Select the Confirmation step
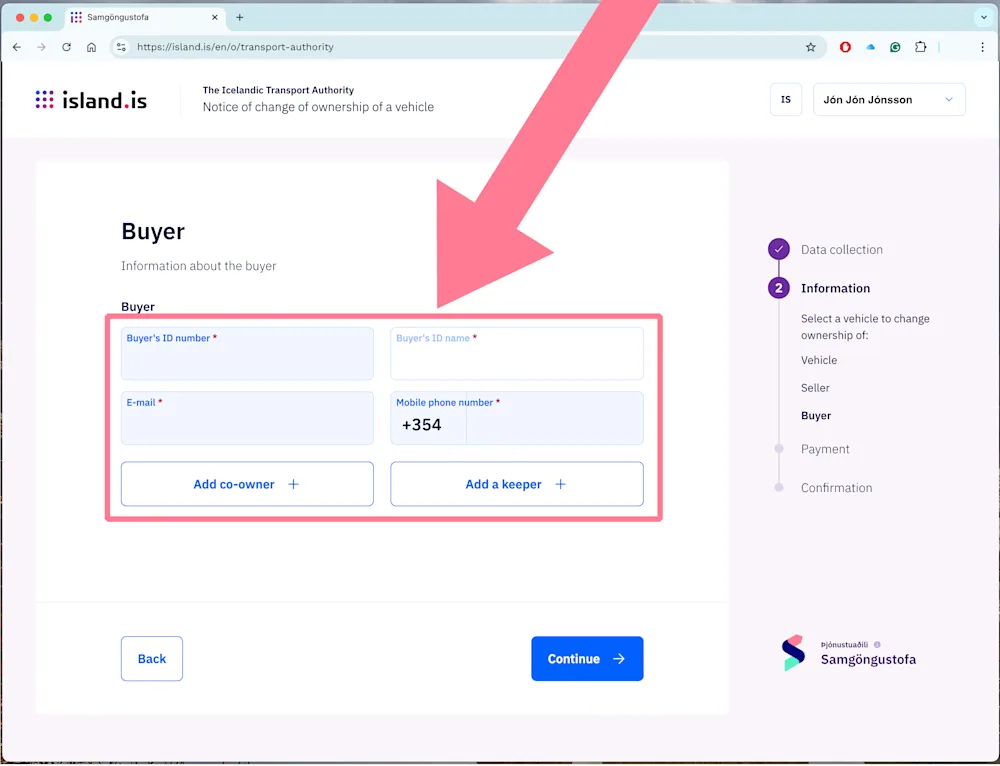 [837, 488]
